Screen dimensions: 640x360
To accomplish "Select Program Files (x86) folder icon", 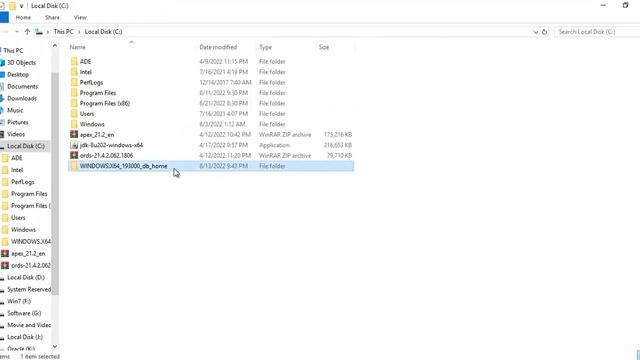I will (x=74, y=103).
